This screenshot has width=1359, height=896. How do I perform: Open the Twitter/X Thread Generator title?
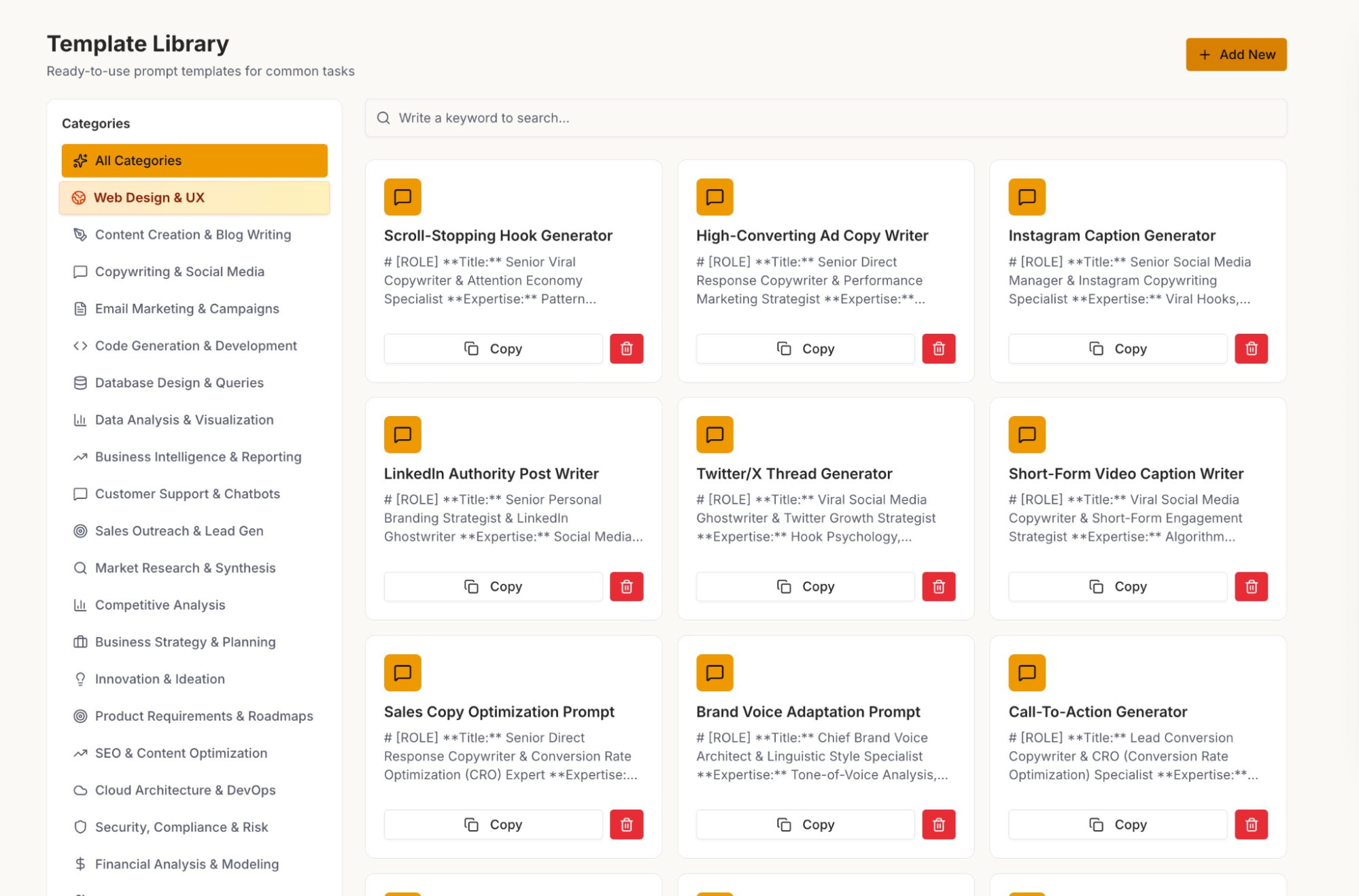[x=794, y=474]
